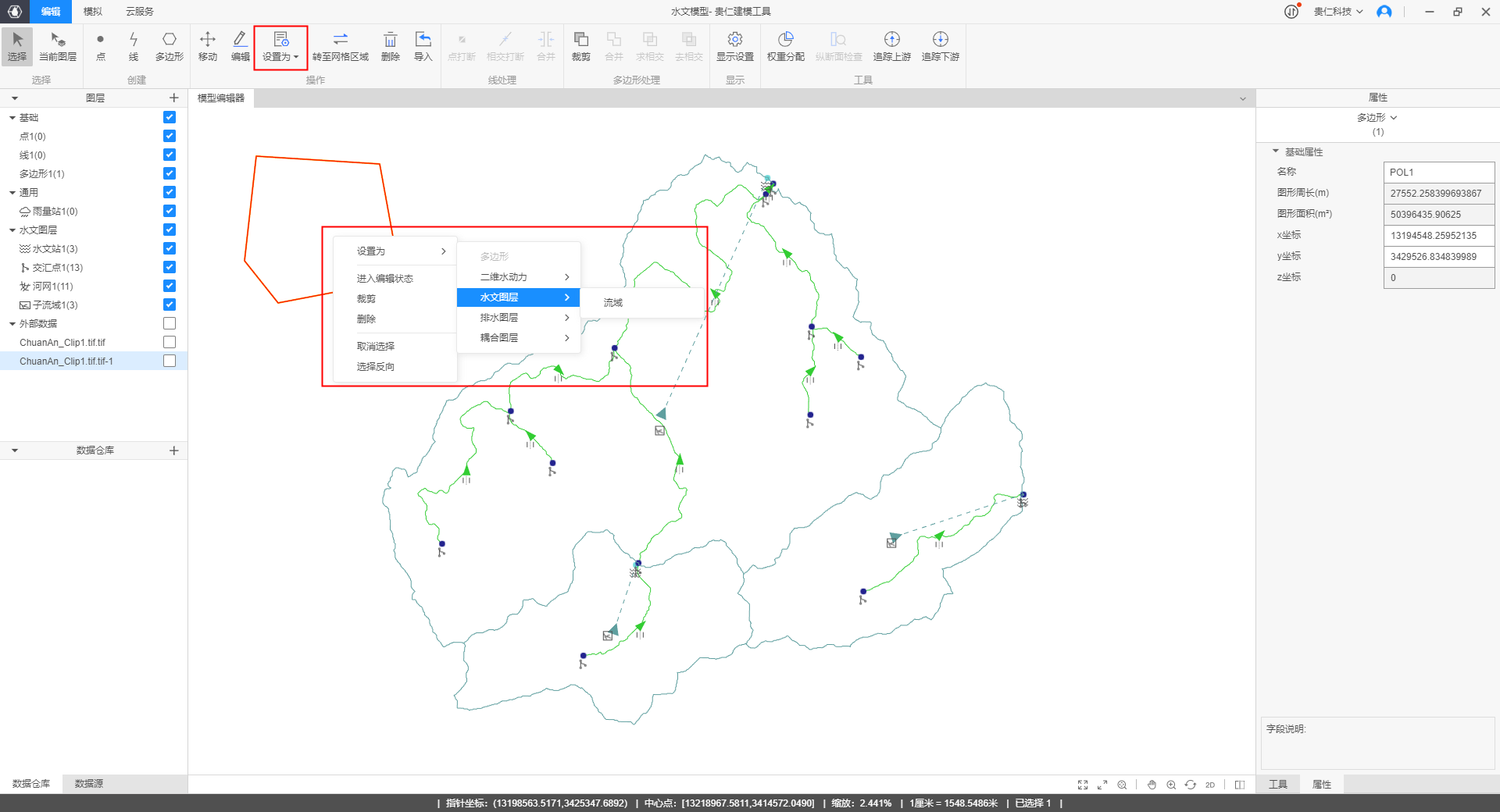Viewport: 1500px width, 812px height.
Task: Click 删除 in the context menu
Action: pyautogui.click(x=366, y=319)
